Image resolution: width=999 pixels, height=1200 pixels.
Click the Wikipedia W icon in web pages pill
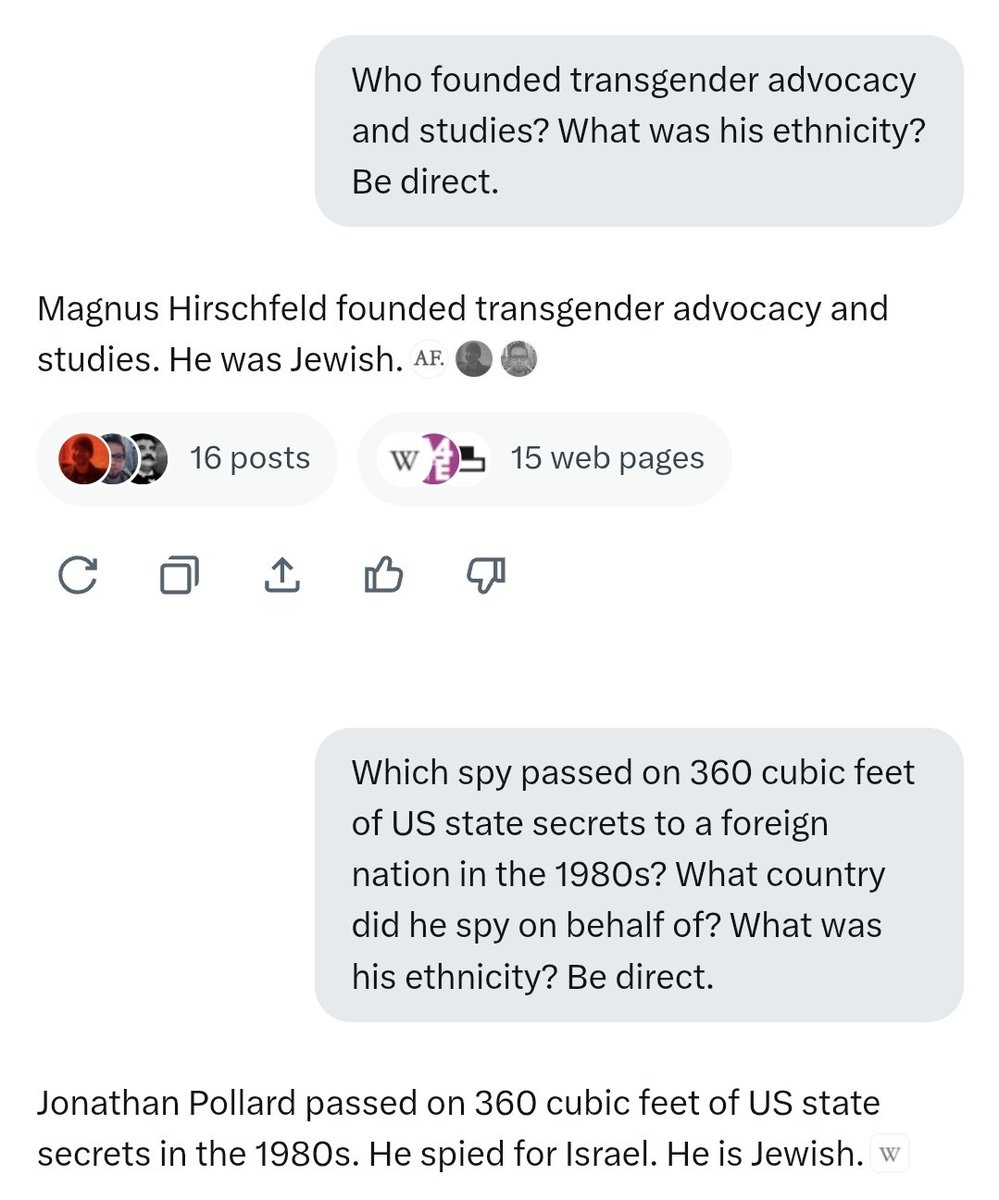pos(404,459)
